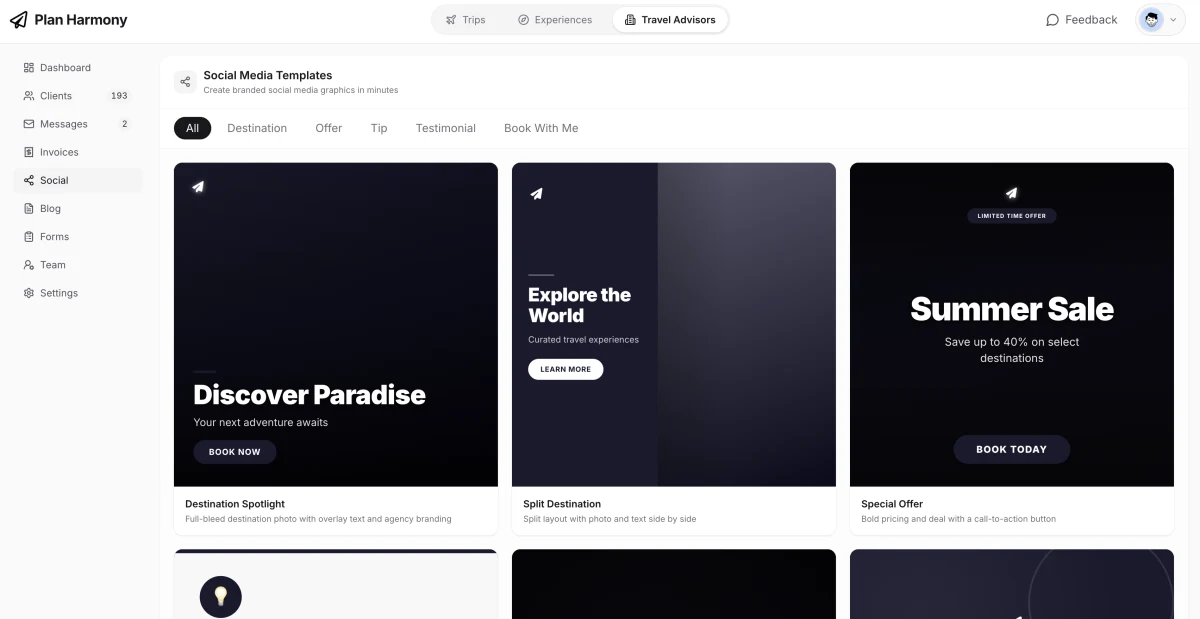1200x619 pixels.
Task: Click the Special Offer title
Action: point(892,504)
